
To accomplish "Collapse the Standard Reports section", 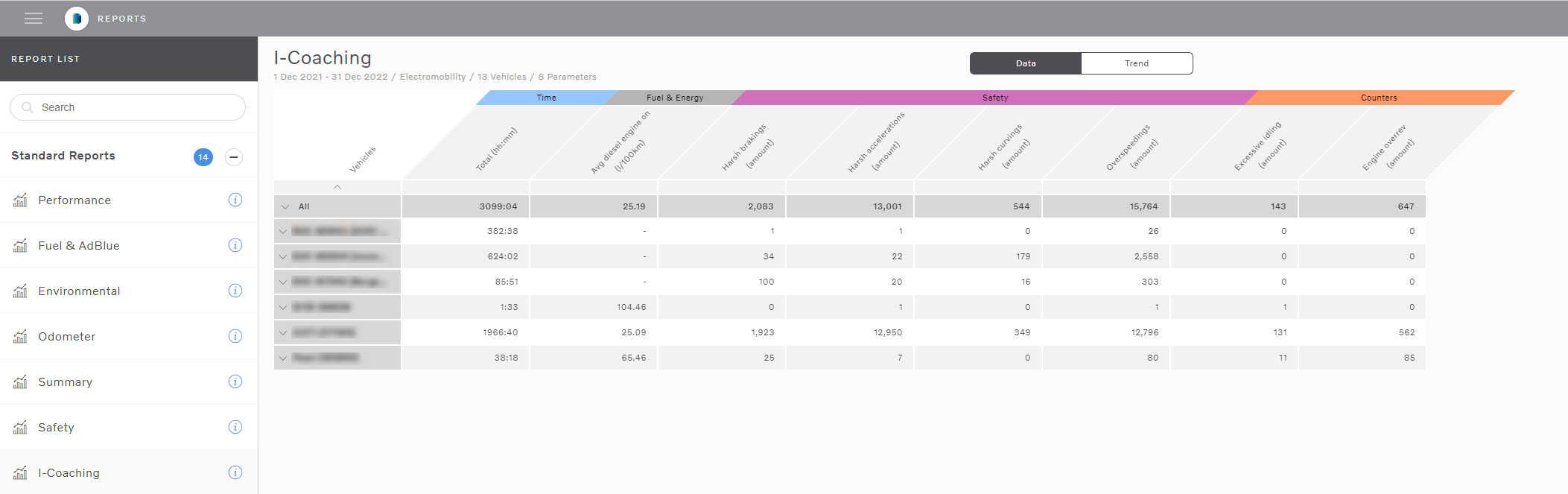I will tap(234, 157).
